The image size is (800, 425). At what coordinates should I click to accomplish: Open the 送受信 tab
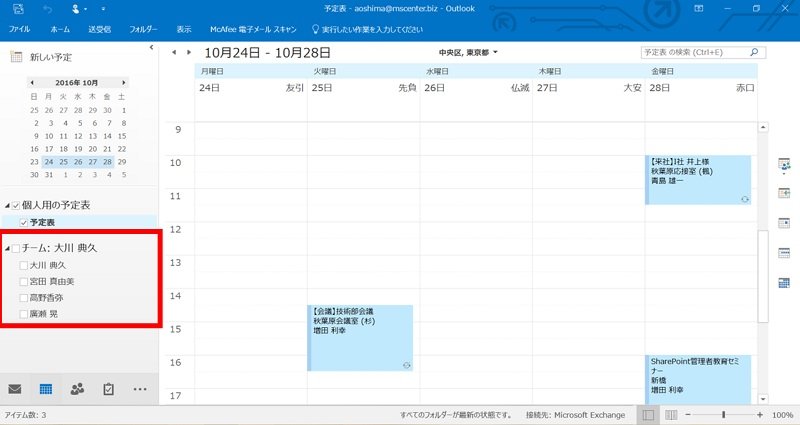[99, 29]
